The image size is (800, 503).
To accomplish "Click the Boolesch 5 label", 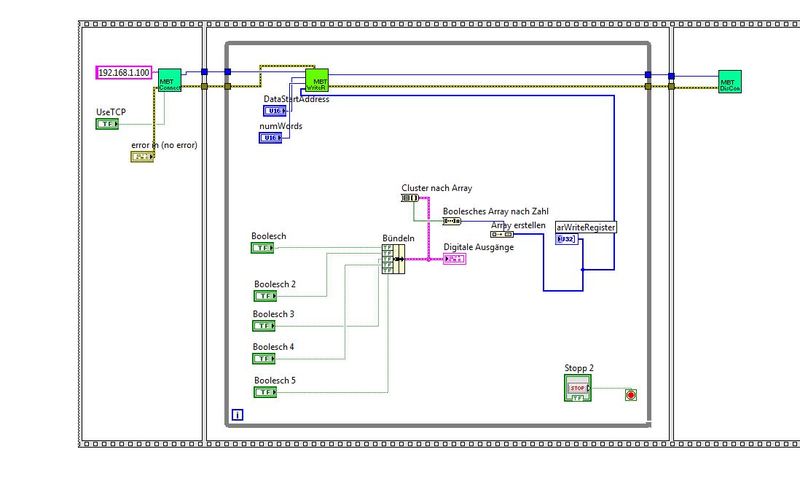I will (x=275, y=381).
